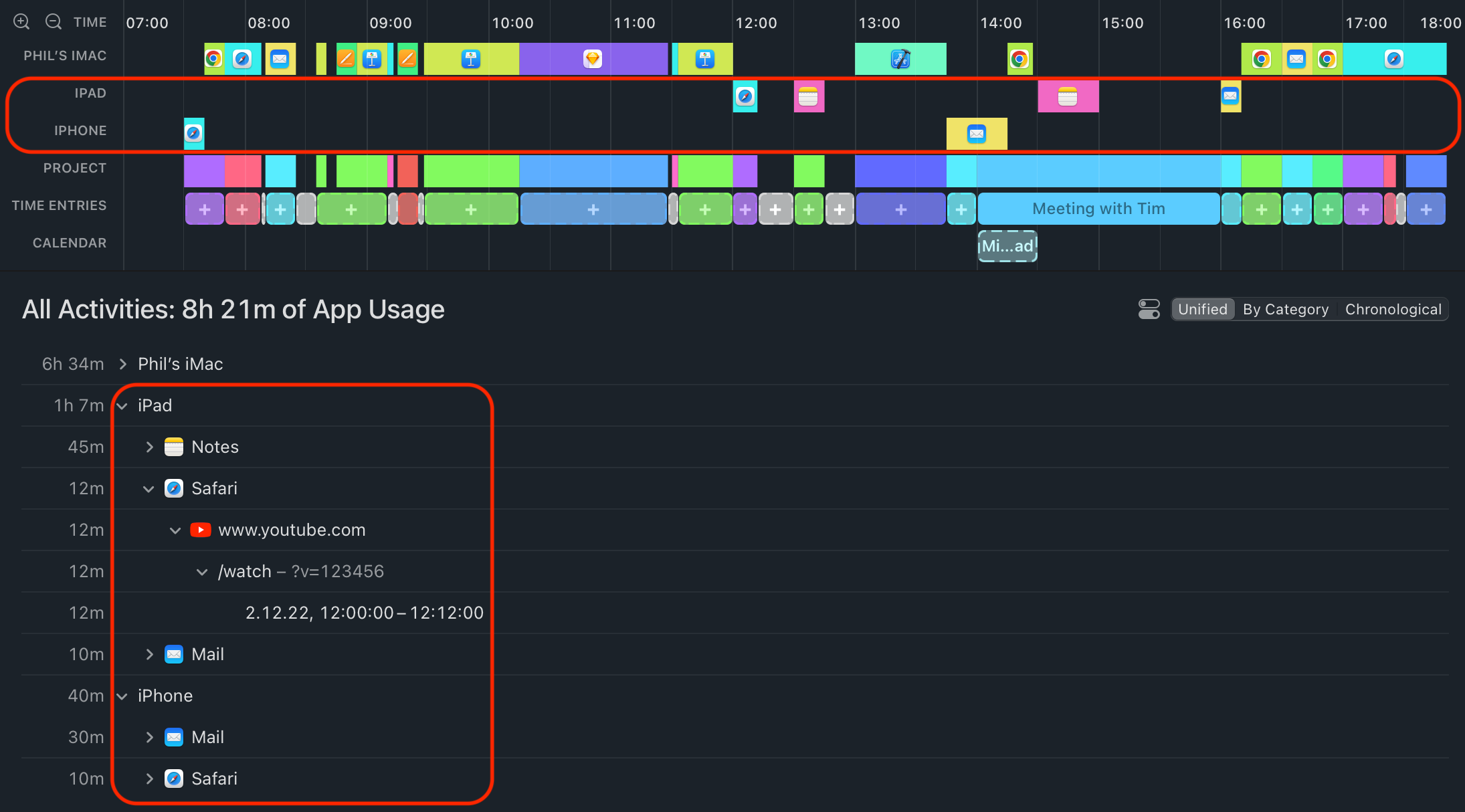Screen dimensions: 1465x812
Task: Select the iPhone Mail activity block
Action: click(977, 133)
